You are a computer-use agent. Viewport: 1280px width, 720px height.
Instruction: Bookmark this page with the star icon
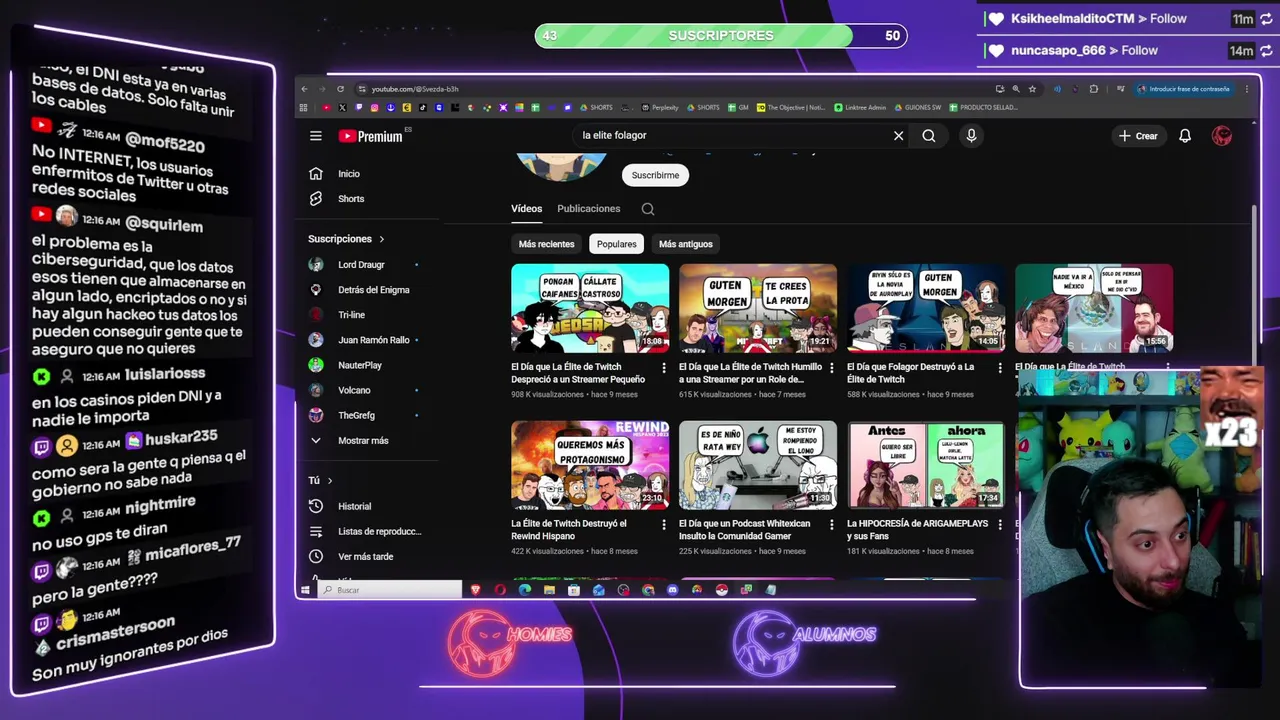point(1032,89)
